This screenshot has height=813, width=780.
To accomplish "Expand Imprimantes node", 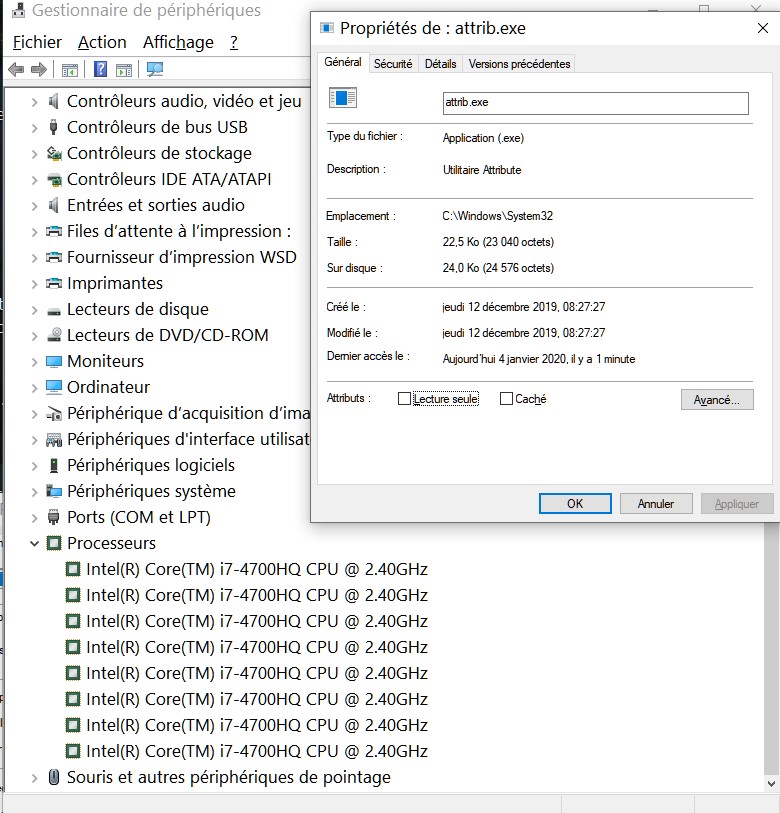I will [35, 284].
